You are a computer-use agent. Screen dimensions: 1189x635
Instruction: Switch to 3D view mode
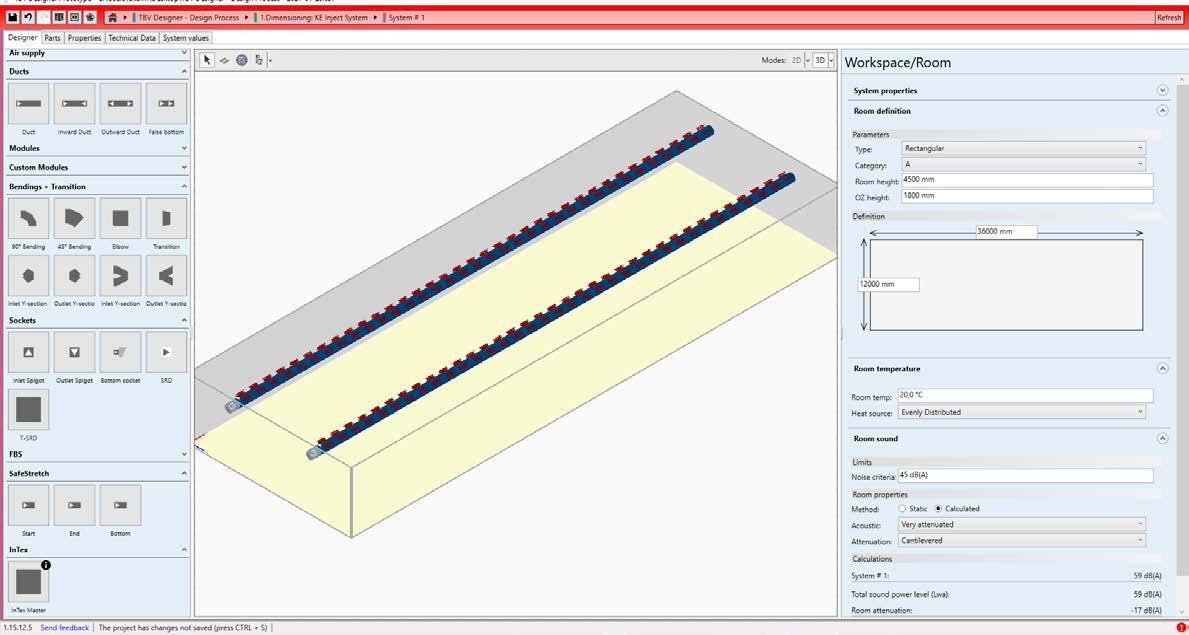coord(820,60)
